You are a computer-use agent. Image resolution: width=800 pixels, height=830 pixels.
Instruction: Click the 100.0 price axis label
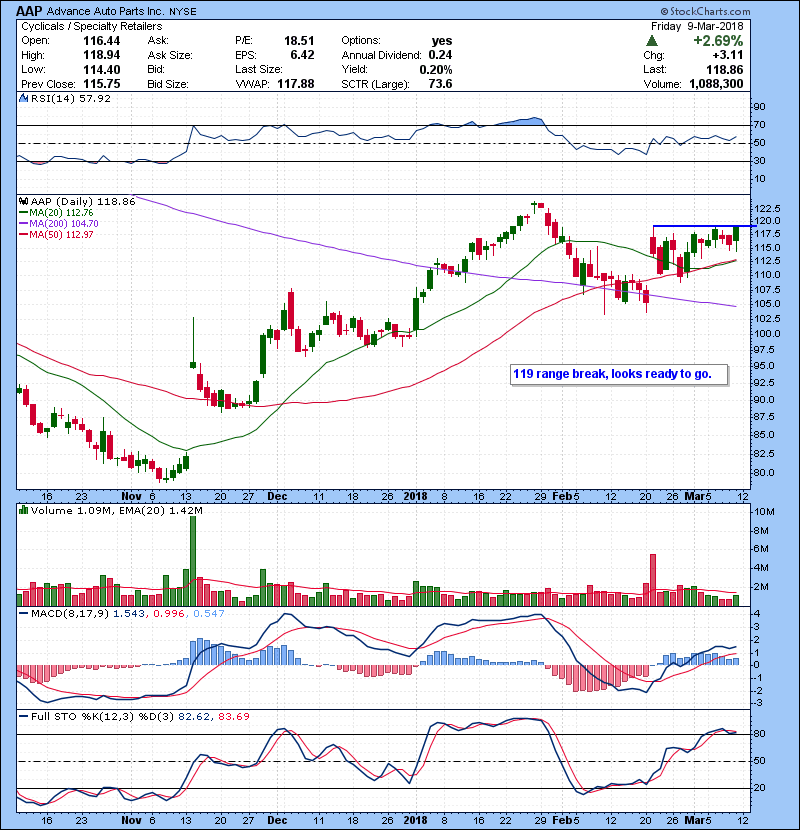click(x=768, y=333)
